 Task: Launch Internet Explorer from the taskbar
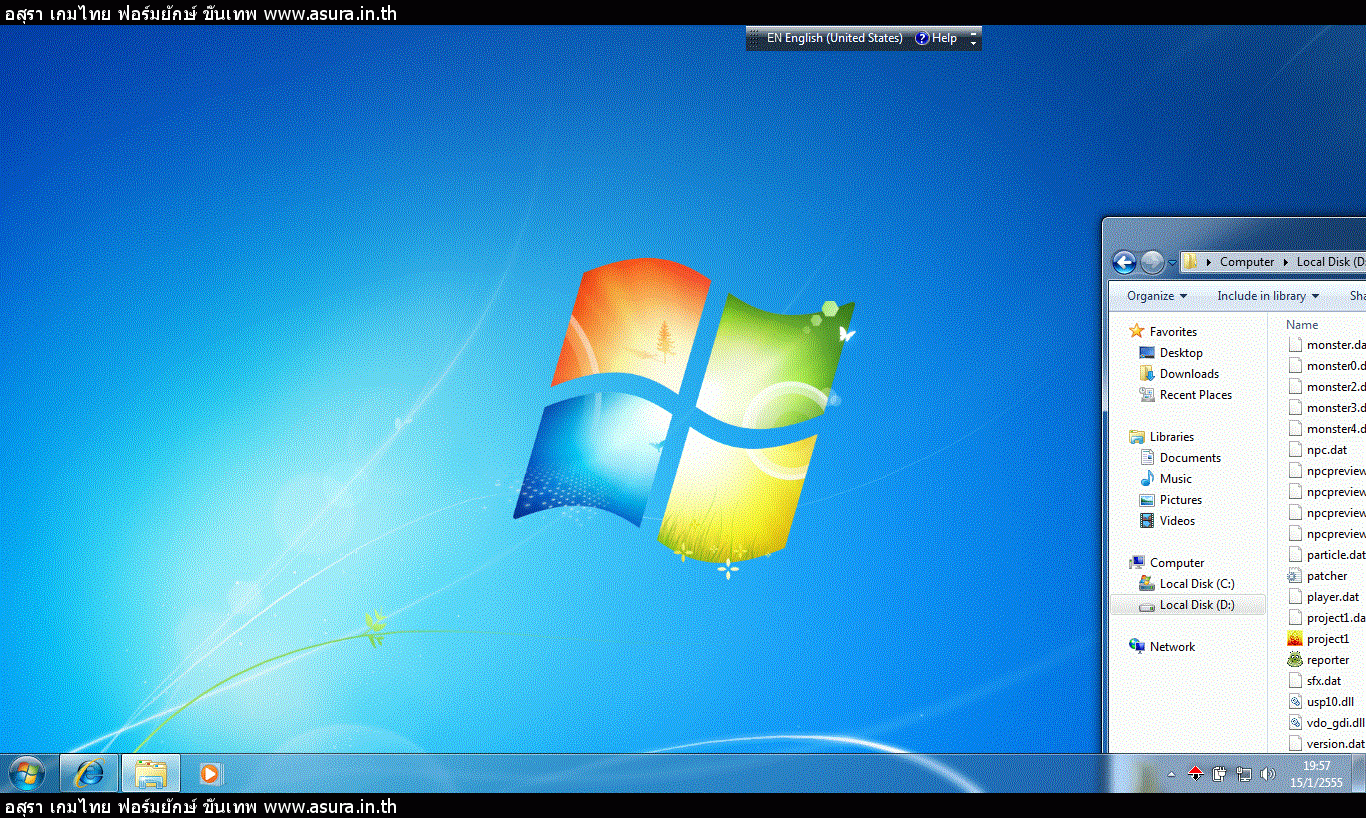pyautogui.click(x=89, y=773)
